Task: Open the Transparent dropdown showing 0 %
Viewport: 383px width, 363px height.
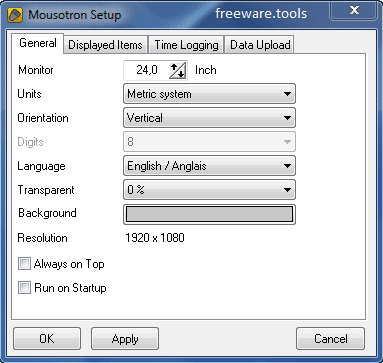Action: (x=209, y=190)
